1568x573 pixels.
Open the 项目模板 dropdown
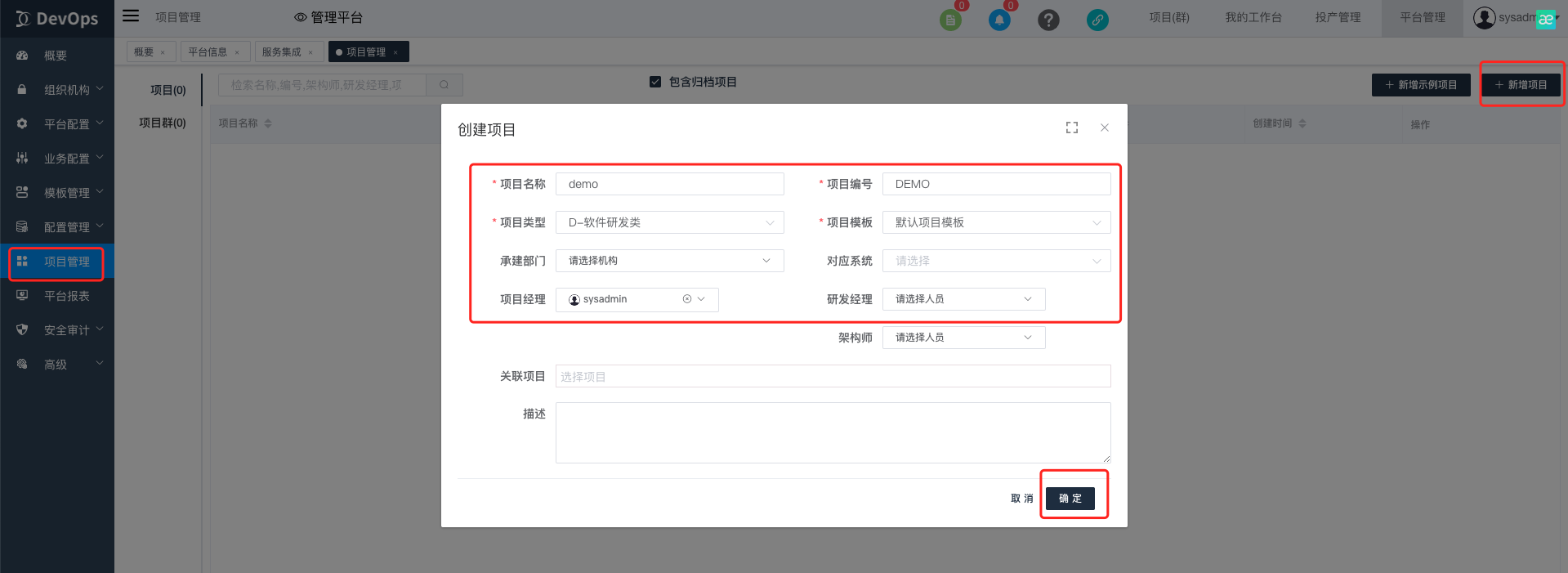click(996, 222)
